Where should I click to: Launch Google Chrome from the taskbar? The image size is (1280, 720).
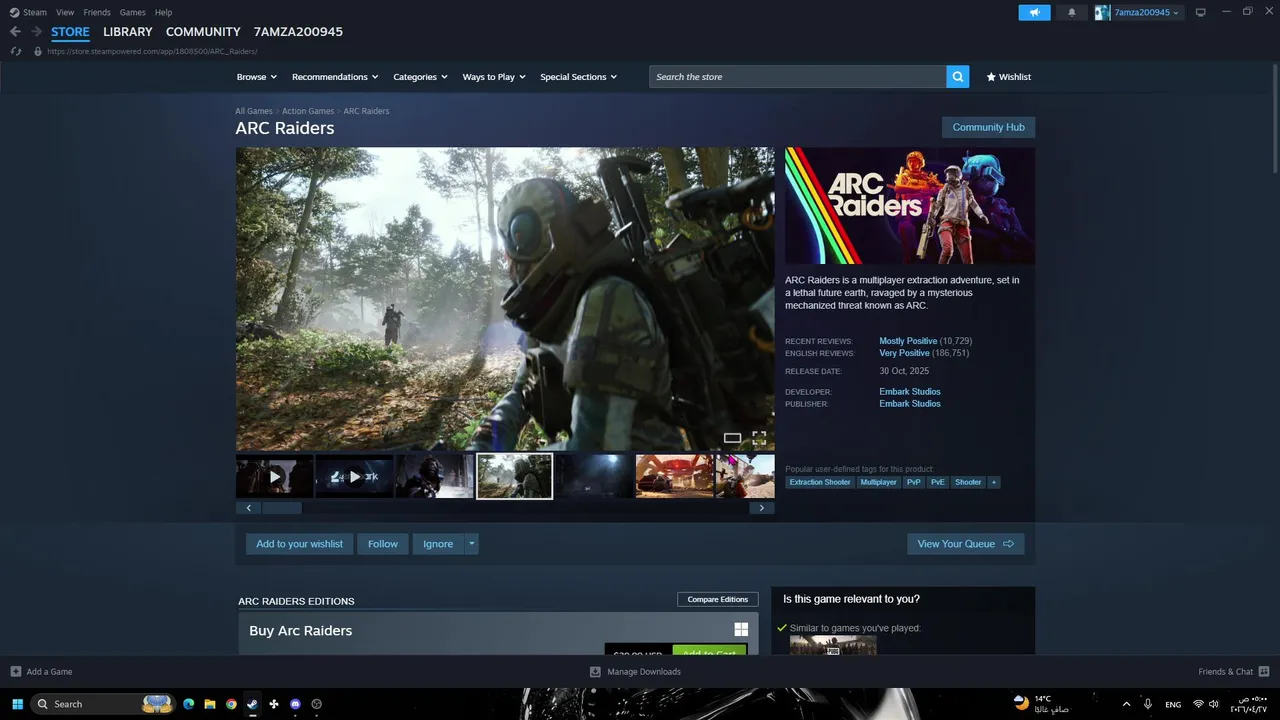pyautogui.click(x=231, y=704)
